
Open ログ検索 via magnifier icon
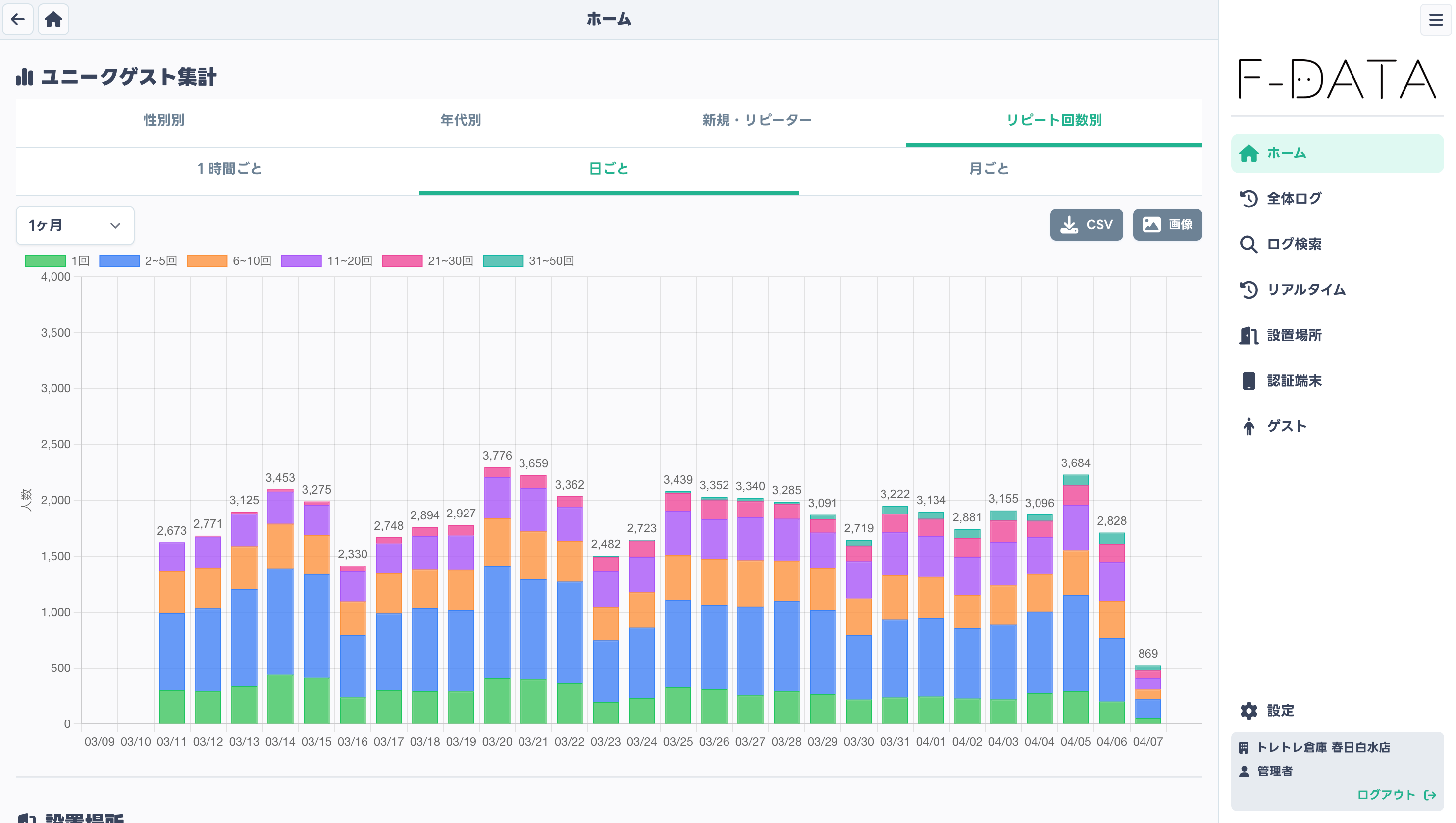[1248, 244]
